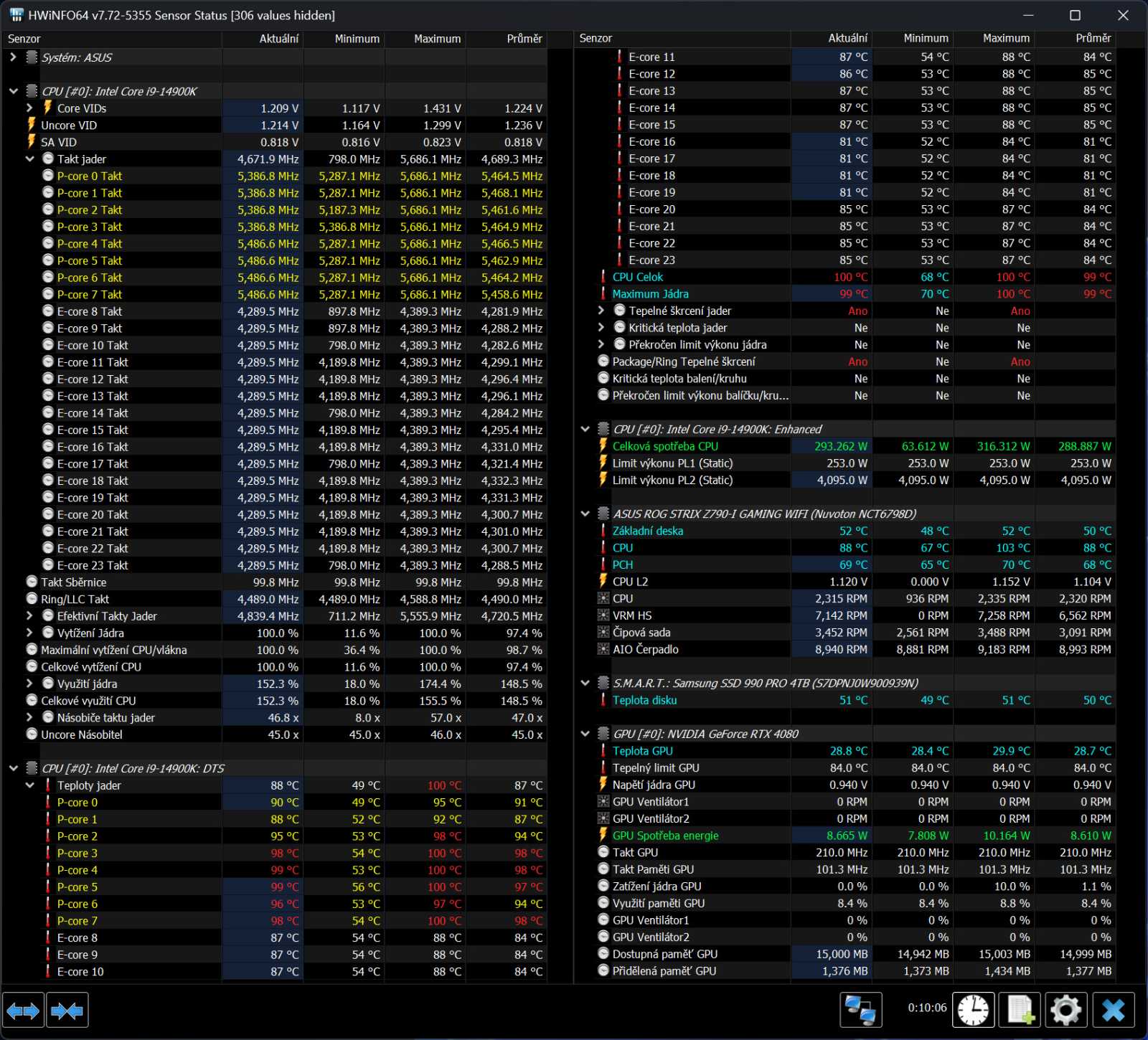Image resolution: width=1148 pixels, height=1040 pixels.
Task: Click the HWiNFO64 title bar app icon
Action: 16,15
